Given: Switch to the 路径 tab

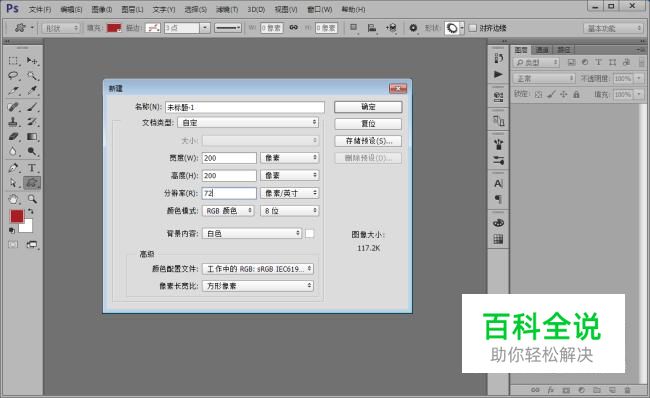Looking at the screenshot, I should [x=563, y=50].
